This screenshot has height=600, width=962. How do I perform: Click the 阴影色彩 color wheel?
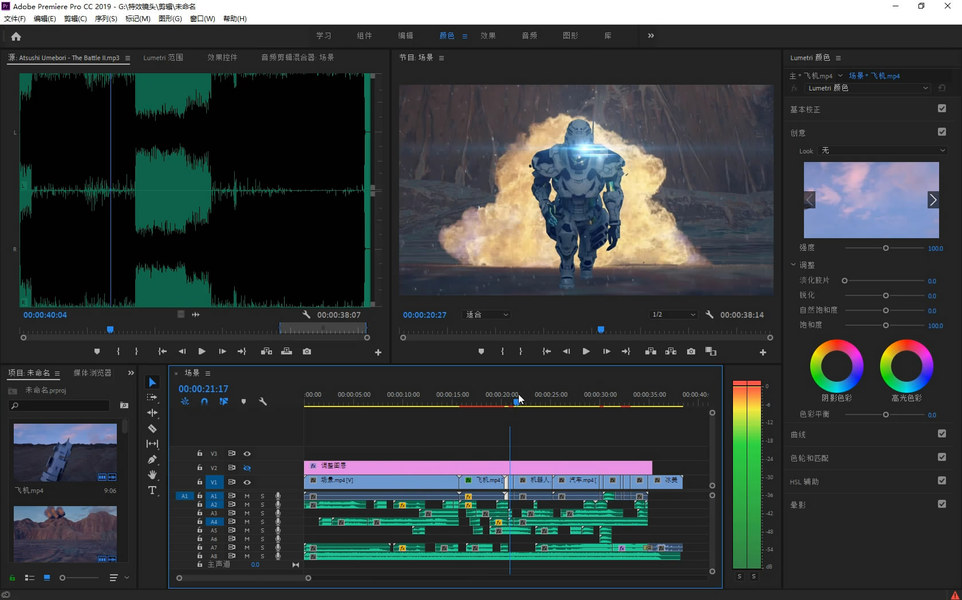click(836, 366)
